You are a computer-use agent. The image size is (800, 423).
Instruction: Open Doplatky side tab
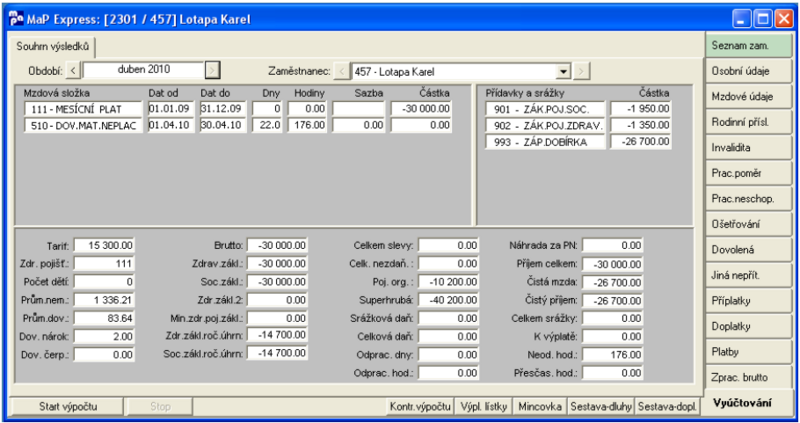748,326
